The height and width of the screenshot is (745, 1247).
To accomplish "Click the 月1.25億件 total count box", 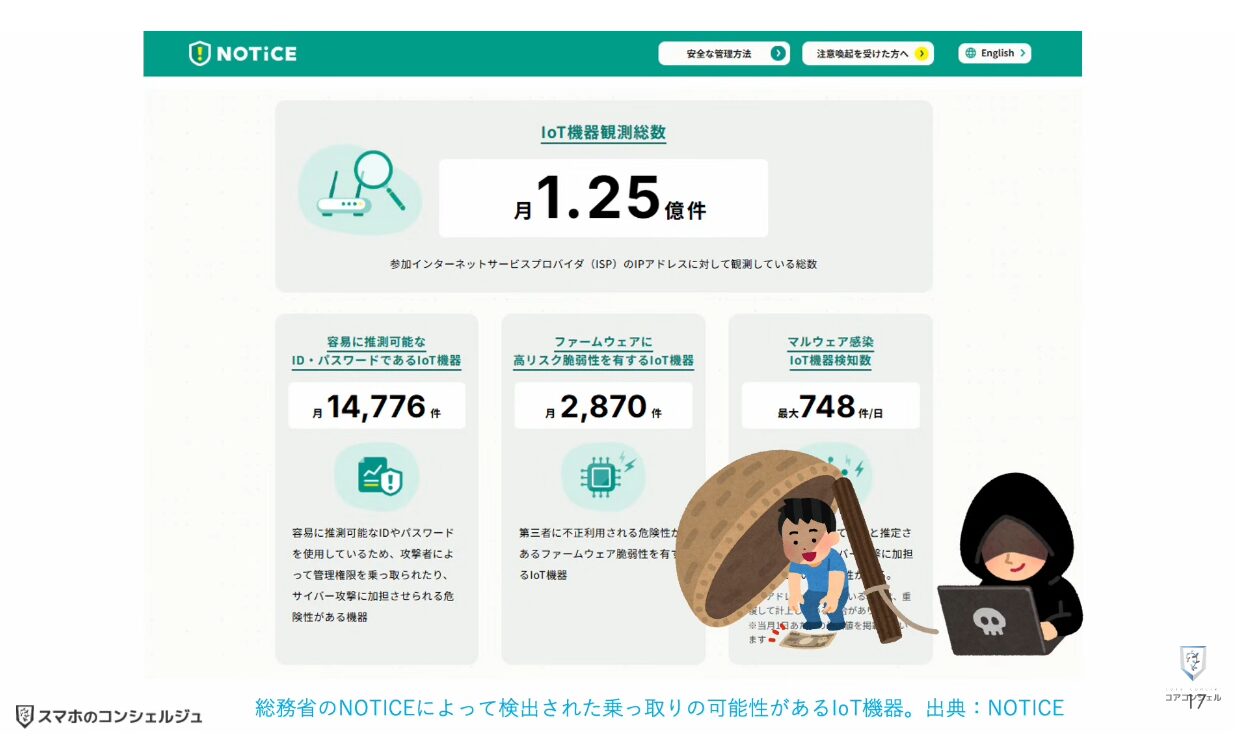I will 603,198.
